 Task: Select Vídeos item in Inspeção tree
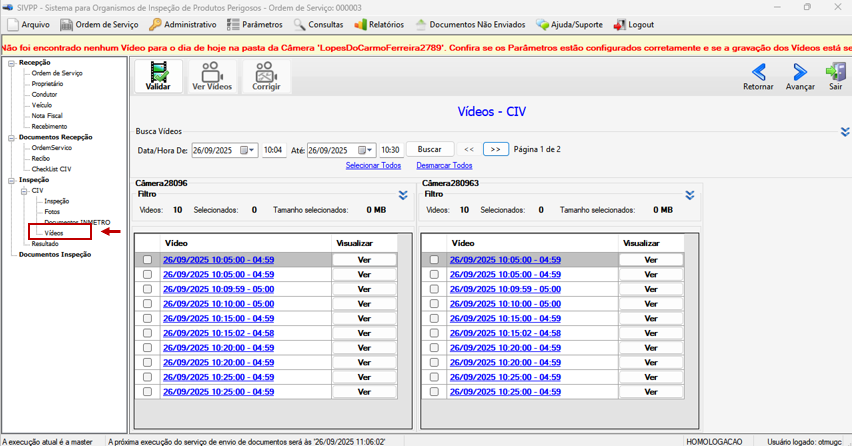pos(54,233)
